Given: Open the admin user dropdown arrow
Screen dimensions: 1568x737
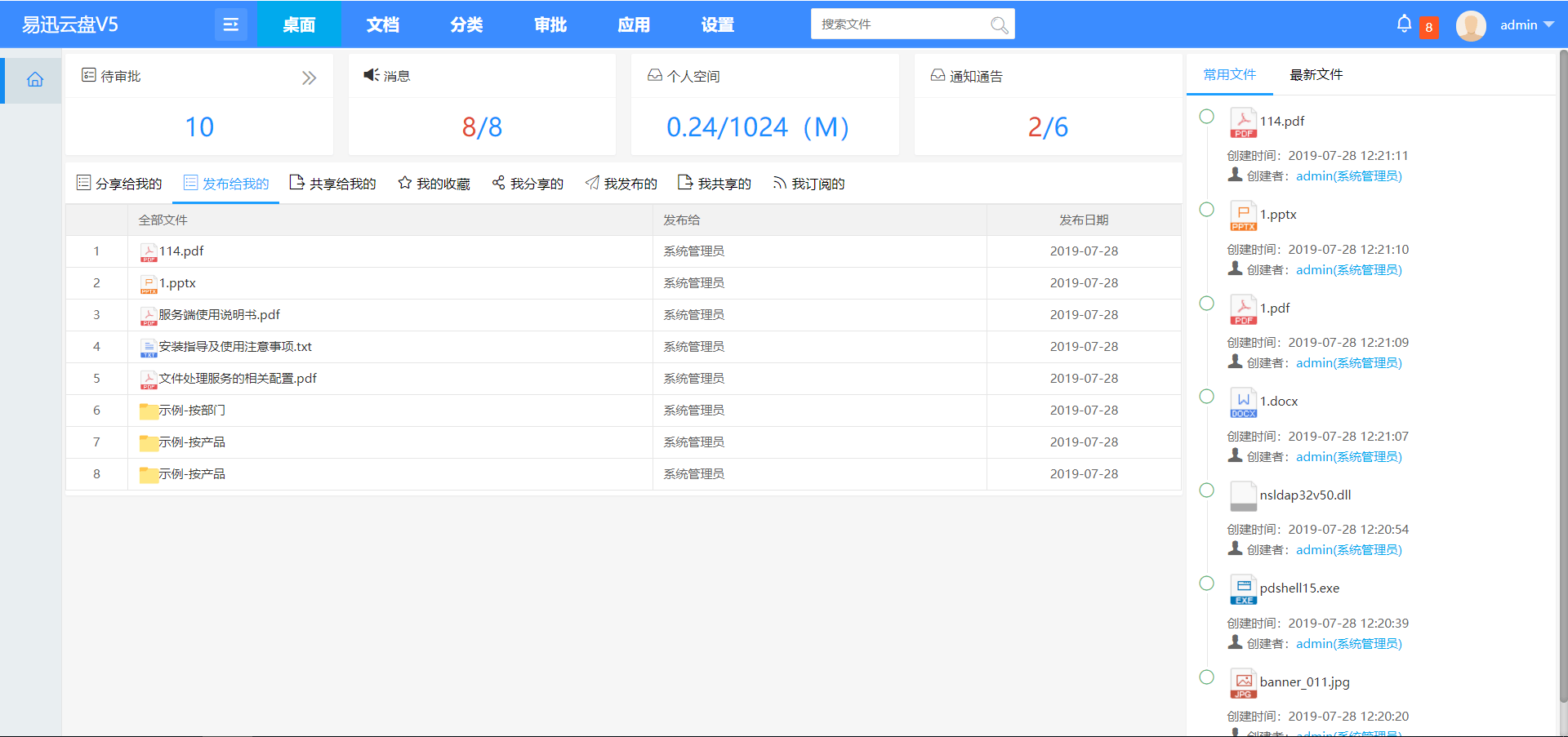Looking at the screenshot, I should (x=1548, y=24).
